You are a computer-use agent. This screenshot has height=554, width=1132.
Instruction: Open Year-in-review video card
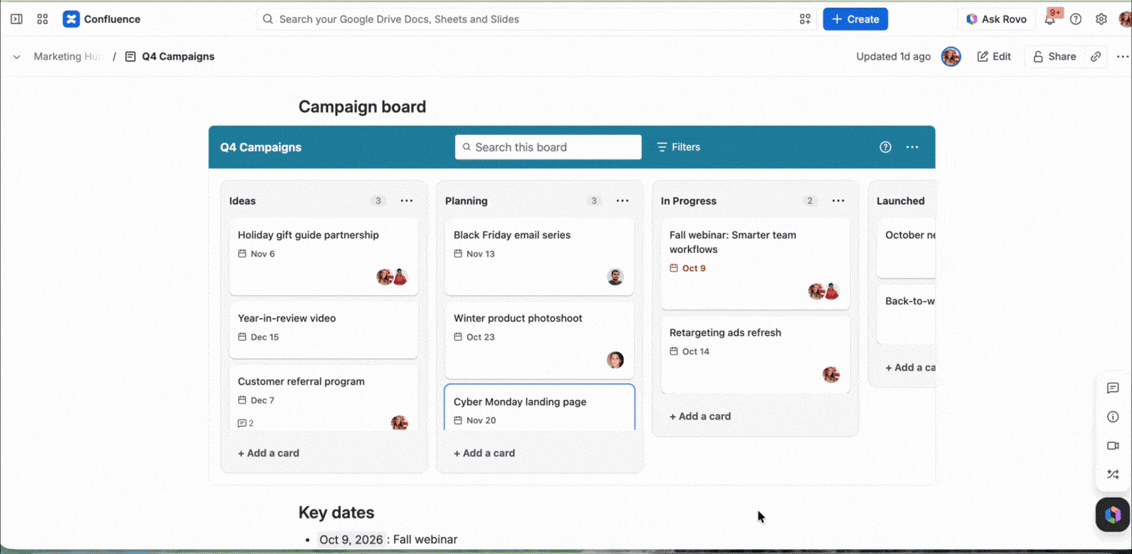click(323, 329)
